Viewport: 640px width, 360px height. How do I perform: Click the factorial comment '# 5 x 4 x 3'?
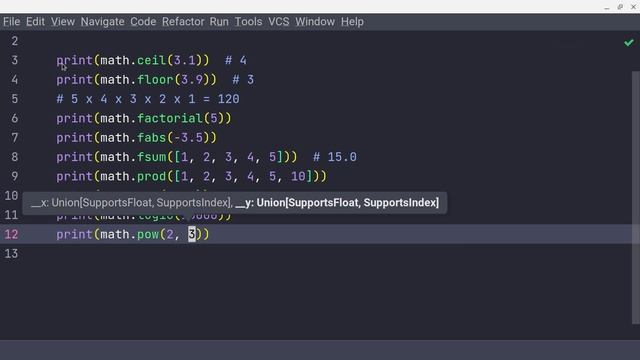148,99
